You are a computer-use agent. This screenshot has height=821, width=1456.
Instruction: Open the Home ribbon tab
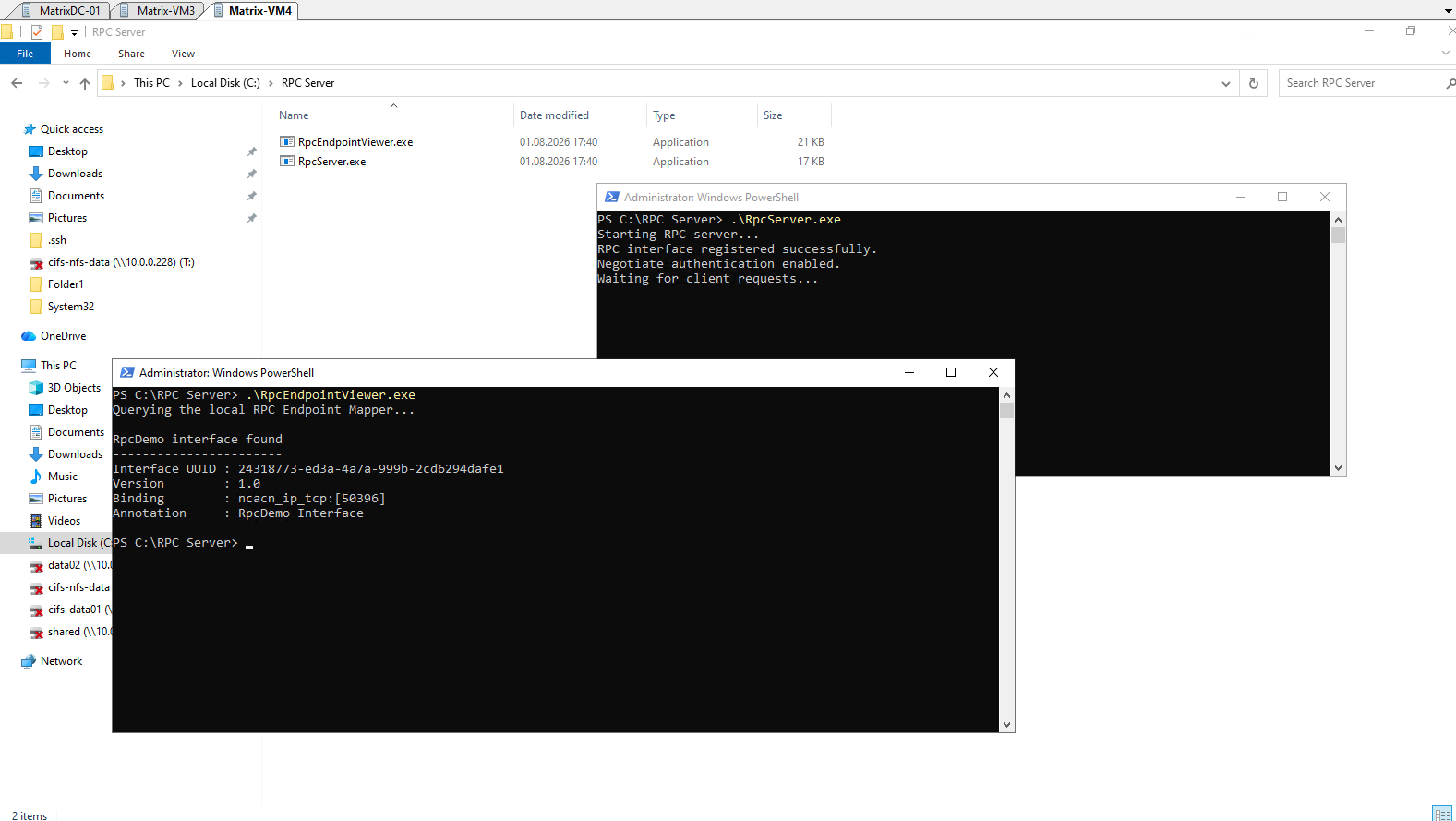point(78,54)
